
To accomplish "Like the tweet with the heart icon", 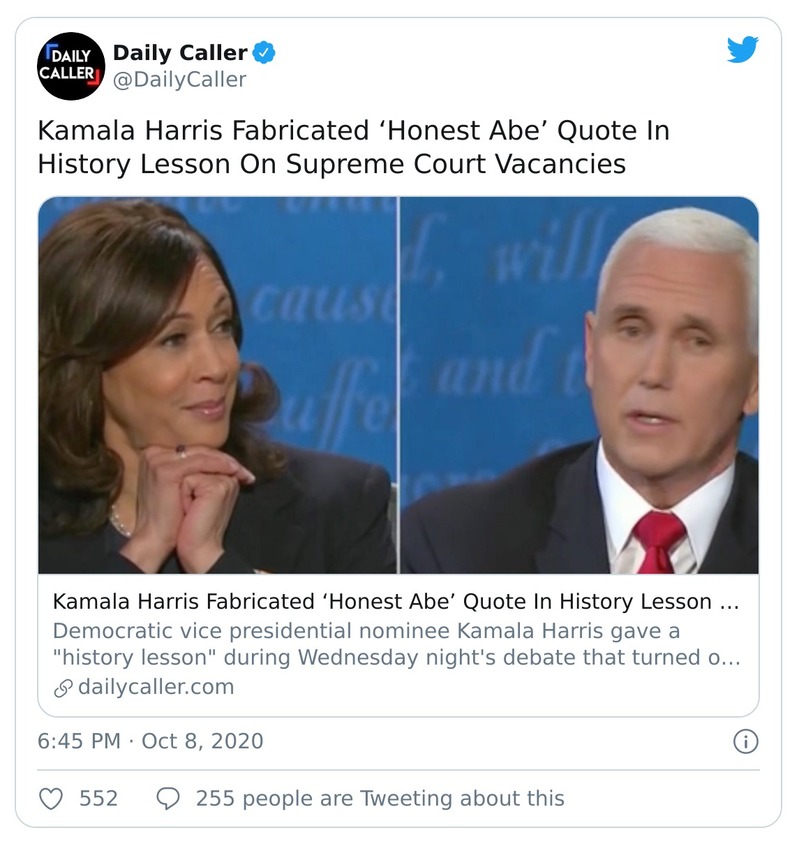I will [x=51, y=798].
